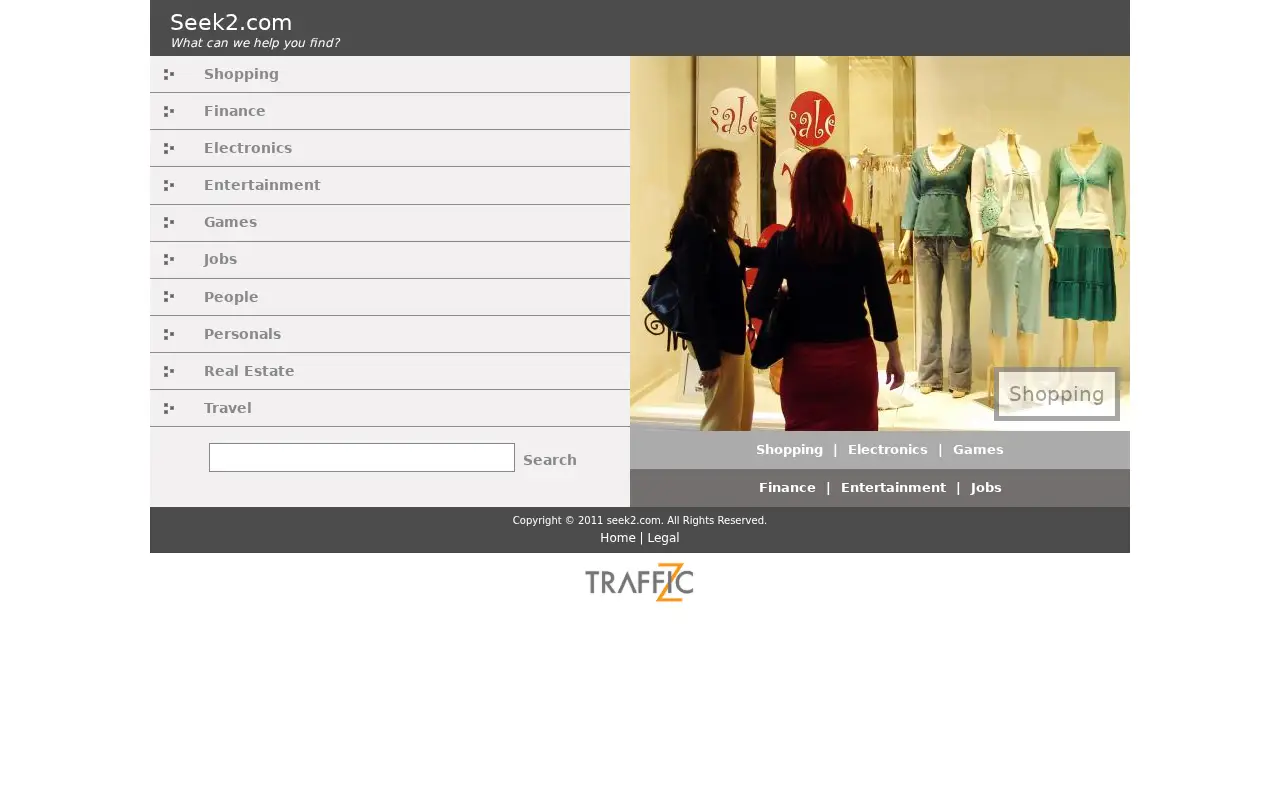Select Games in the bar under photo
1280x800 pixels.
[978, 450]
